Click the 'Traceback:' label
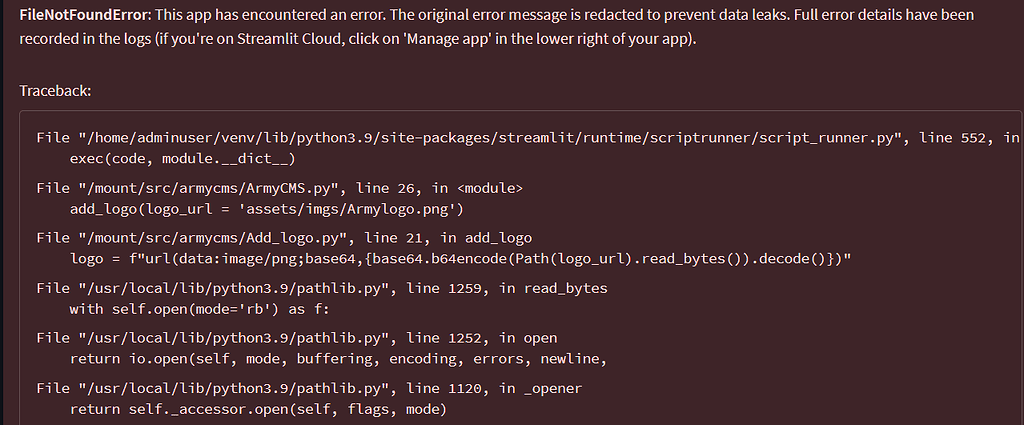 [x=55, y=90]
